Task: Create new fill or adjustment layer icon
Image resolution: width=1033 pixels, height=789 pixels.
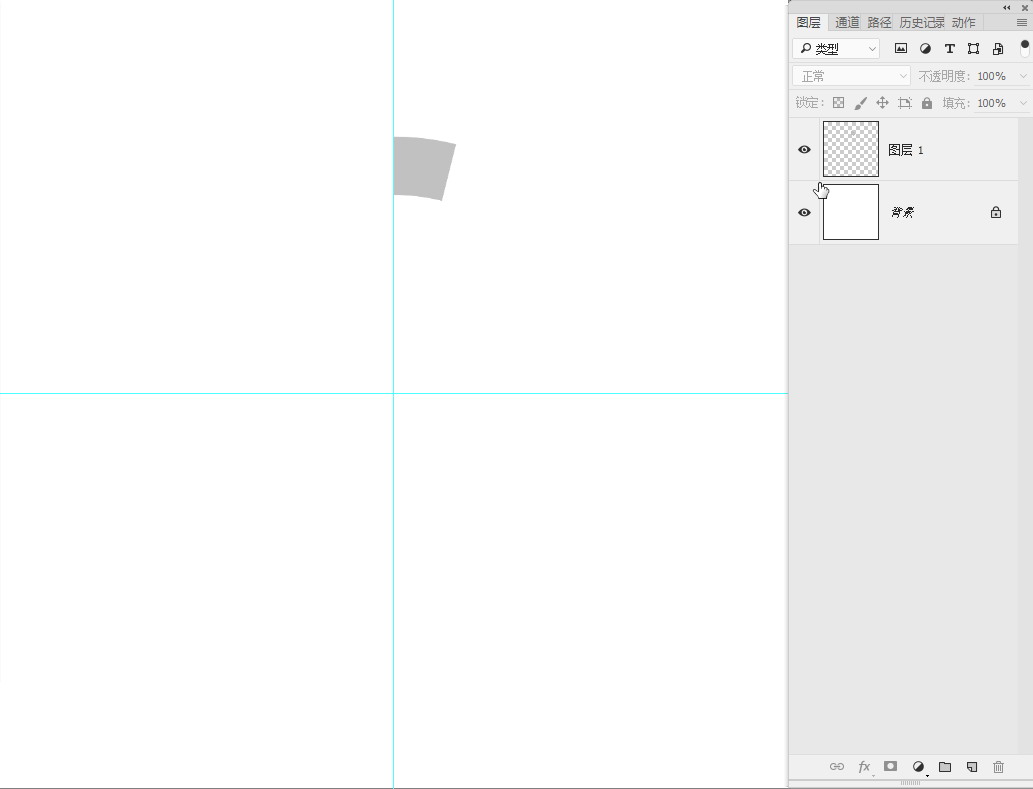Action: coord(918,767)
